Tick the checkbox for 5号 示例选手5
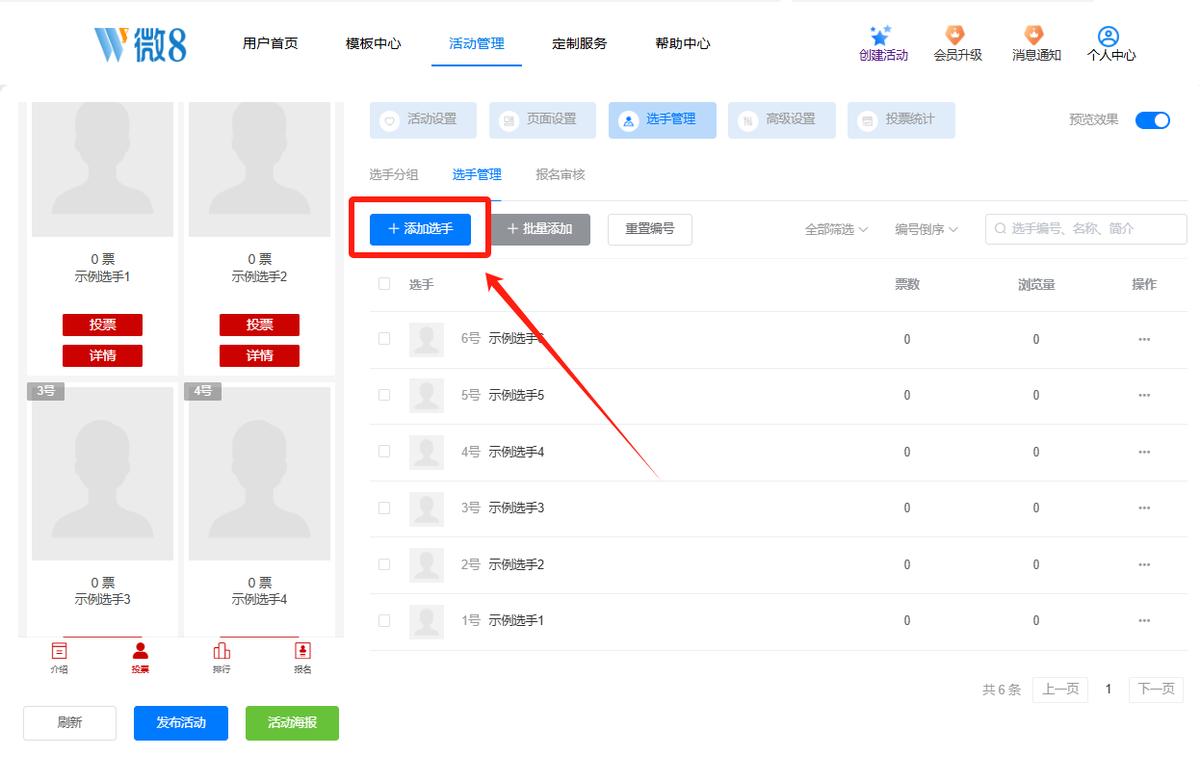1200x781 pixels. (x=384, y=395)
